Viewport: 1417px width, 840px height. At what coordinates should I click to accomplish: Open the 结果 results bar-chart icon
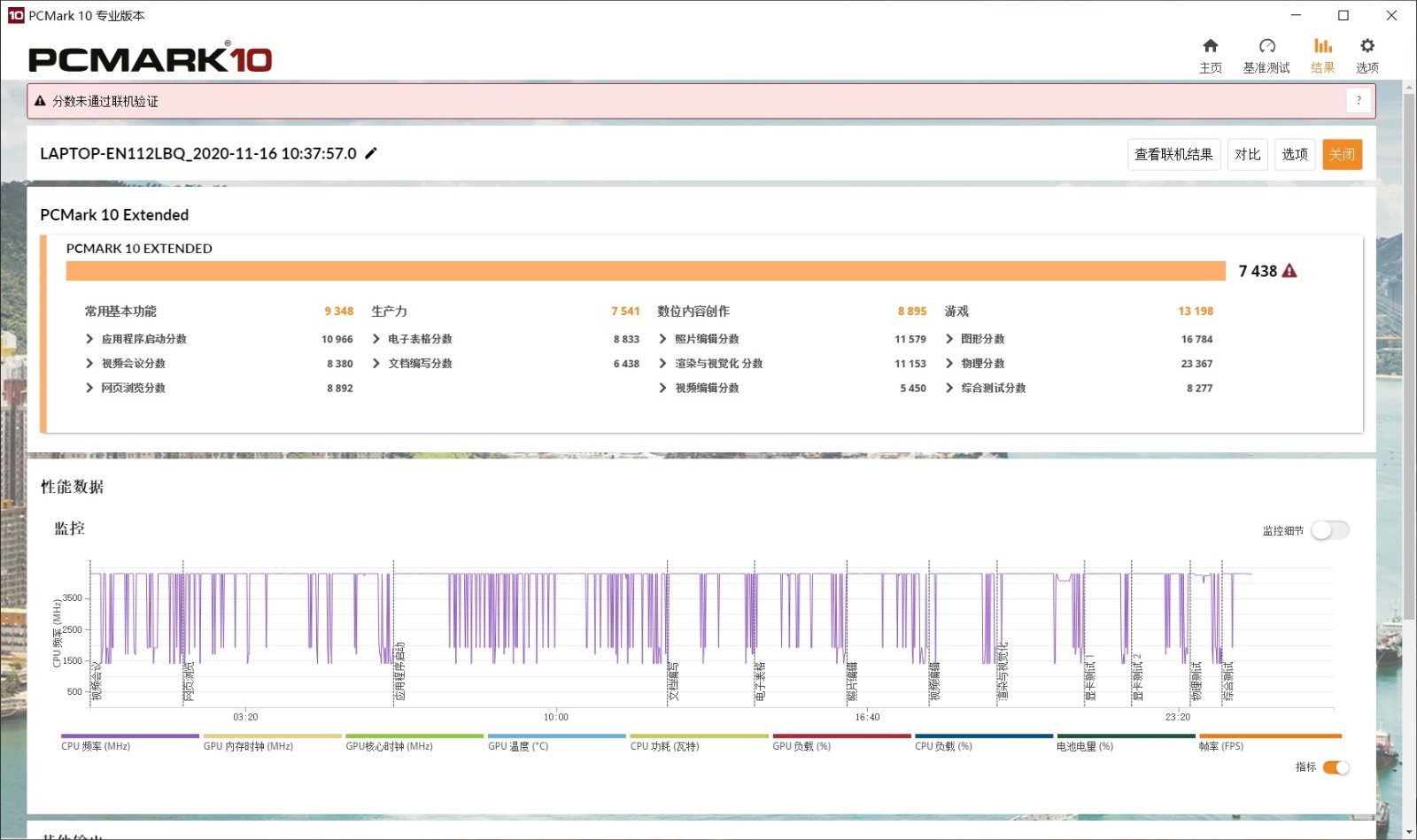point(1322,46)
